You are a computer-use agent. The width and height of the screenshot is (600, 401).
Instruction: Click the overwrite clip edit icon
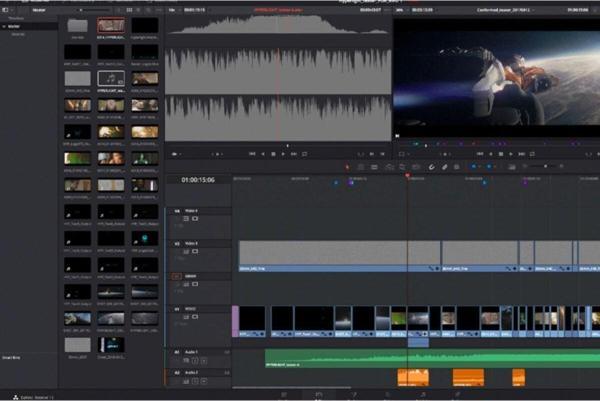[403, 167]
